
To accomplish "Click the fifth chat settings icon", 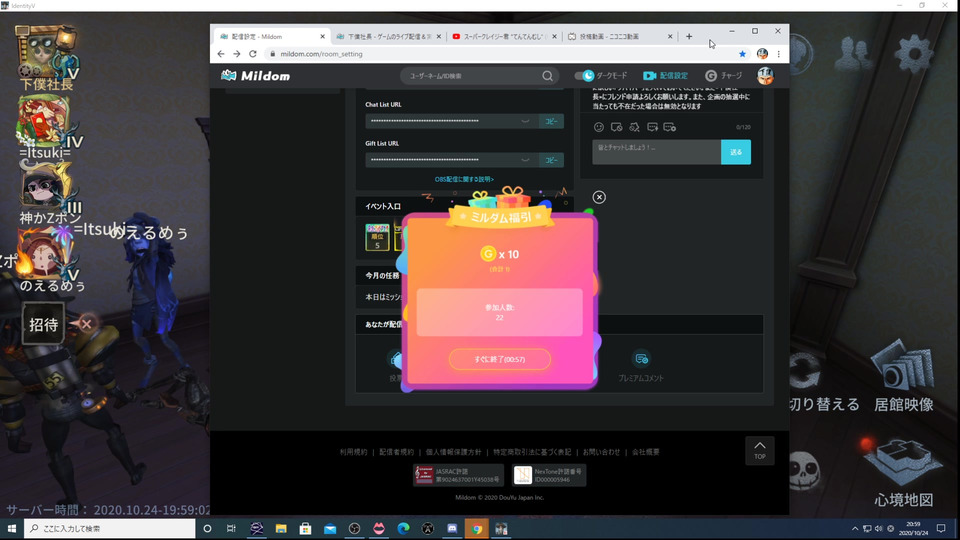I will point(670,127).
